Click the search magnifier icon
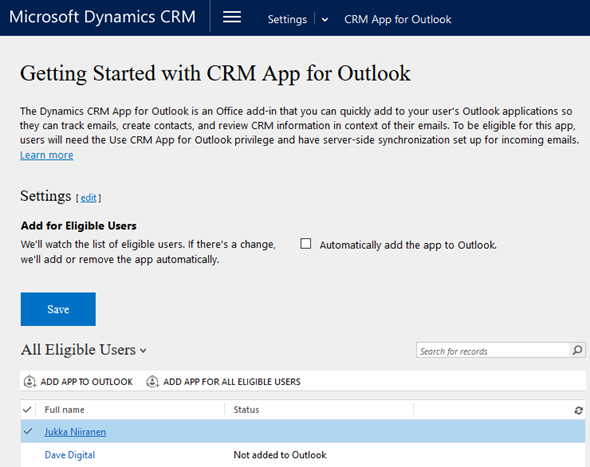This screenshot has height=467, width=590. click(x=578, y=350)
